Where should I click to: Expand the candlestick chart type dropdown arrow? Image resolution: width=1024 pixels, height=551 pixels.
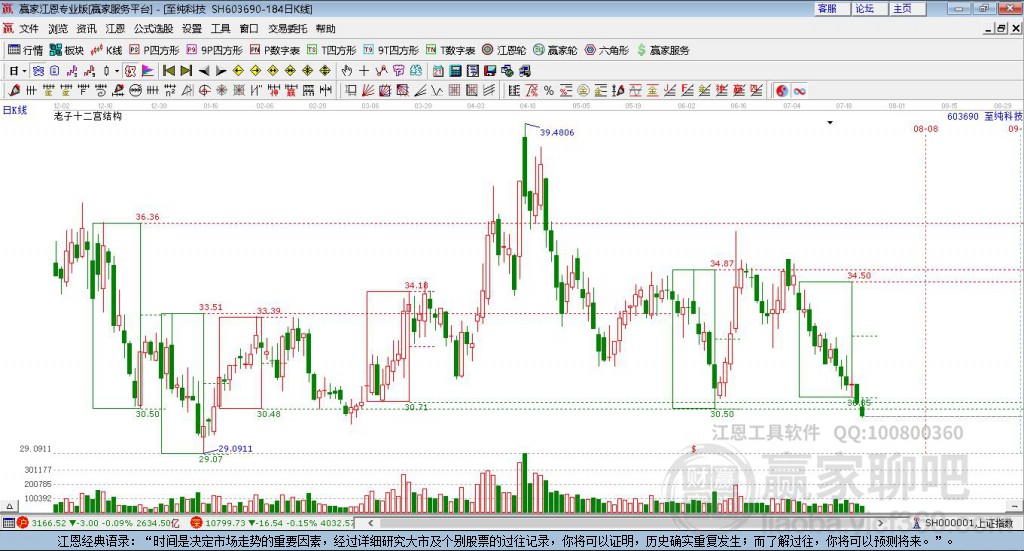117,71
